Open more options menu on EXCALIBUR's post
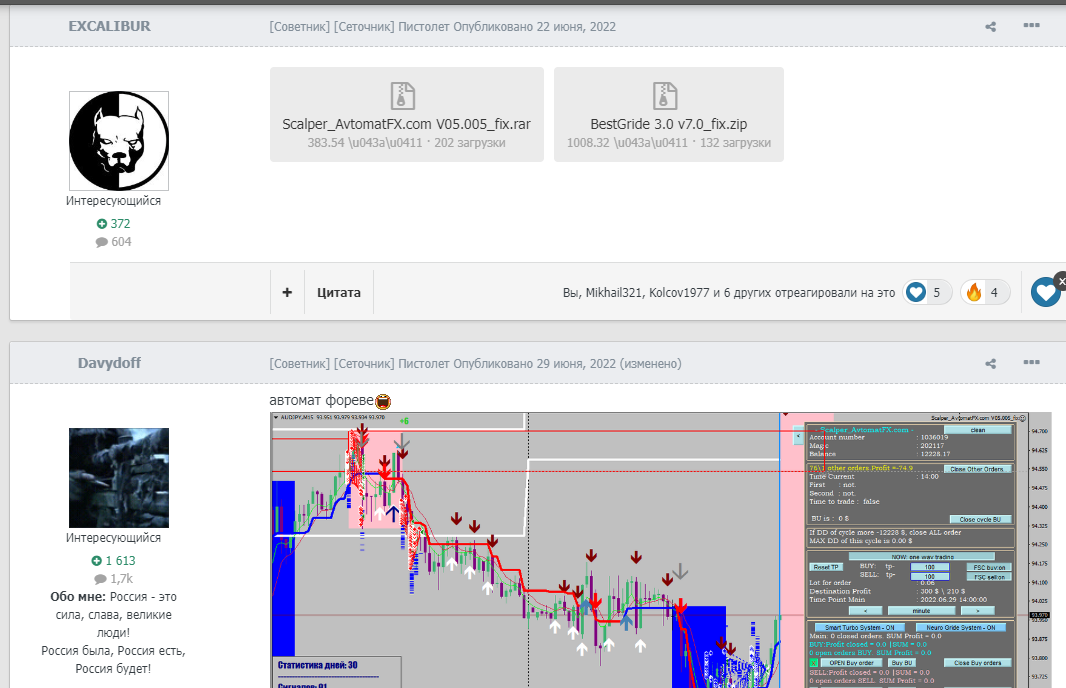The width and height of the screenshot is (1066, 688). click(1031, 25)
